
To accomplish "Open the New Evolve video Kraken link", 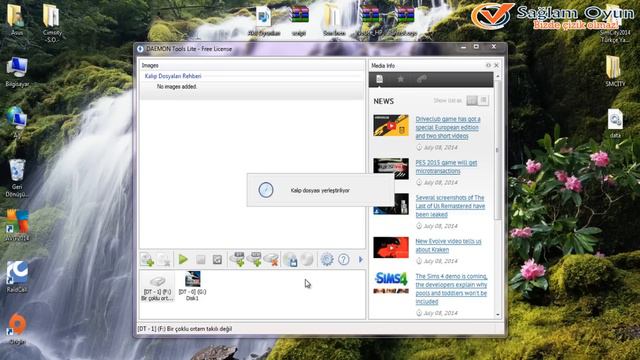I will pyautogui.click(x=448, y=245).
